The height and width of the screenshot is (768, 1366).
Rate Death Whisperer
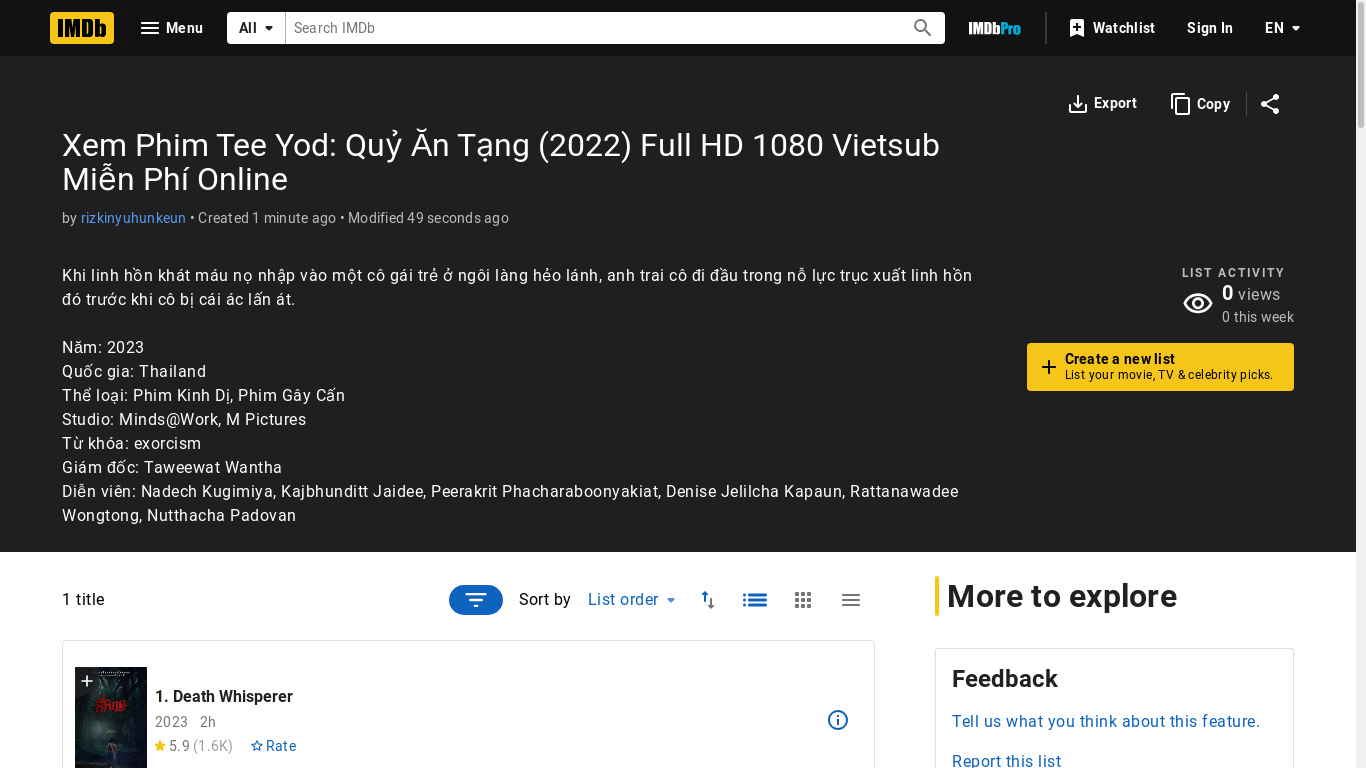273,746
